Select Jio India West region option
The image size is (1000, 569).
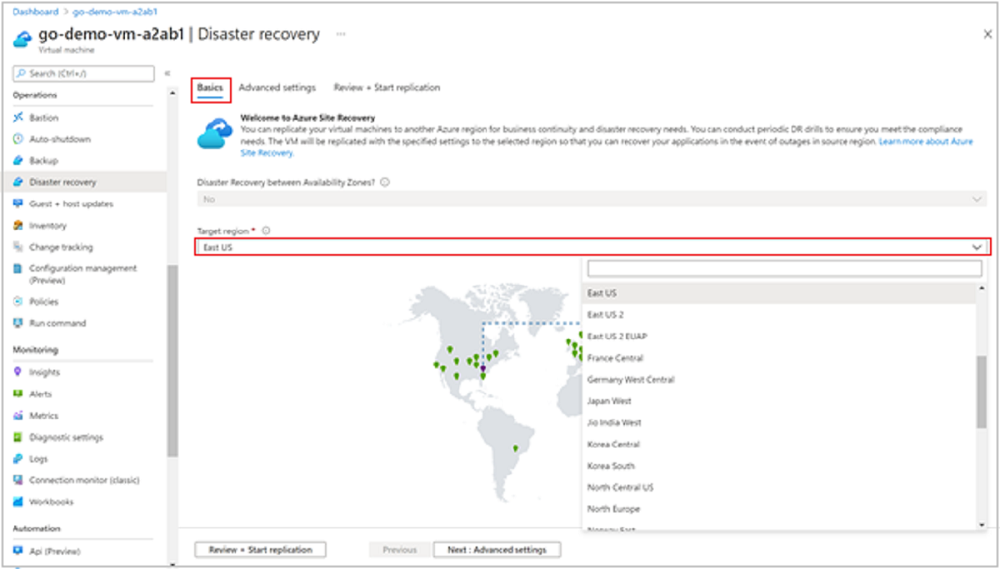pyautogui.click(x=779, y=423)
